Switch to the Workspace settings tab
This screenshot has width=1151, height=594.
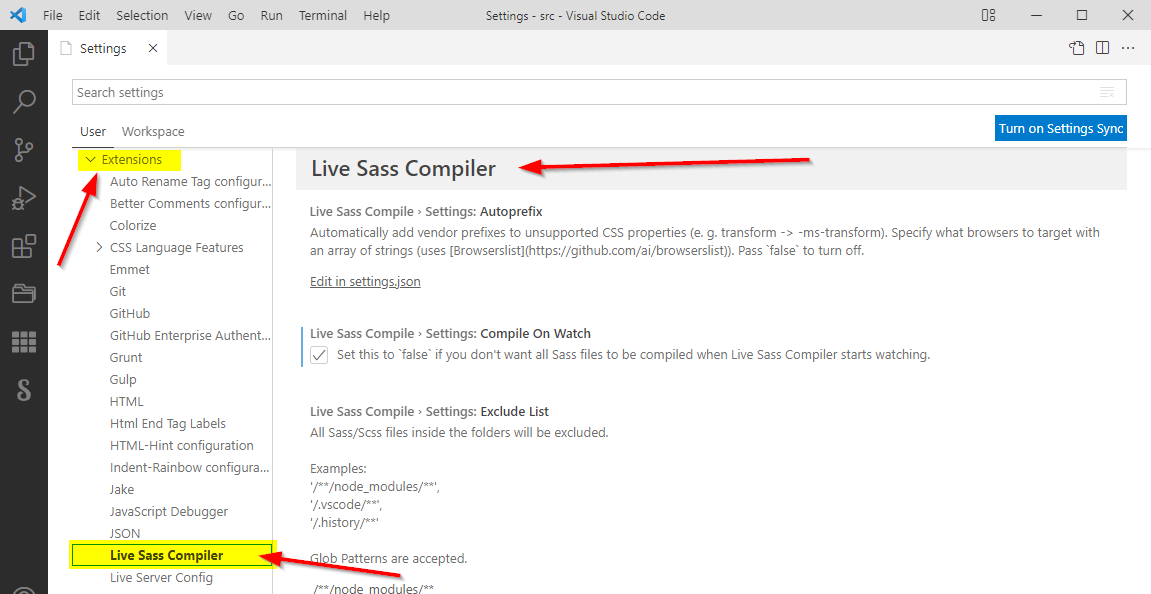click(153, 131)
